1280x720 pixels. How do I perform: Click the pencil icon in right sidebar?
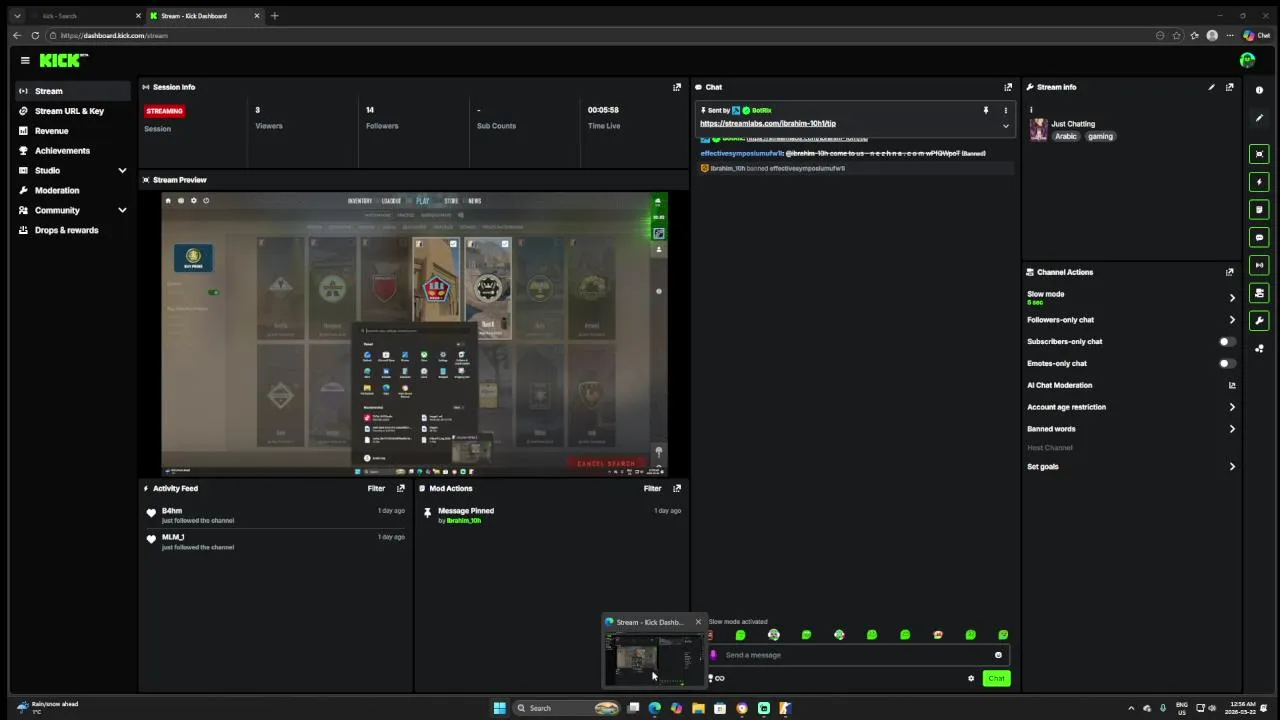tap(1259, 118)
